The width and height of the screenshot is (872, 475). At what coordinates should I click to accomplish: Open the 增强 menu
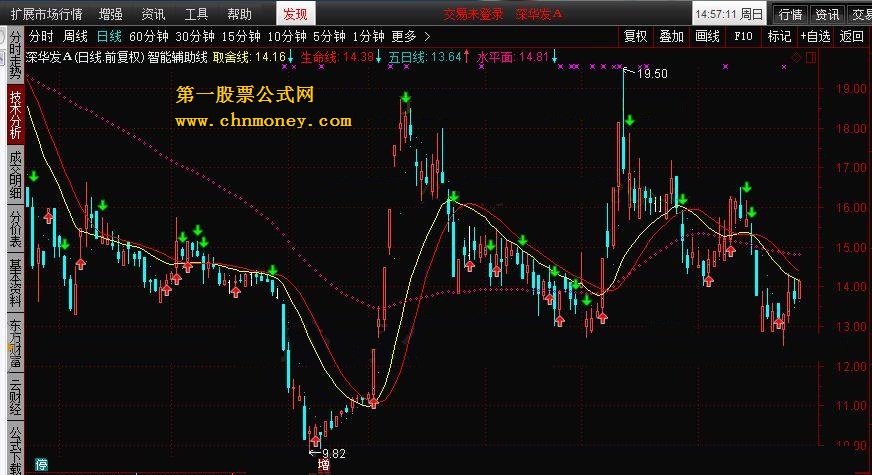pos(110,14)
